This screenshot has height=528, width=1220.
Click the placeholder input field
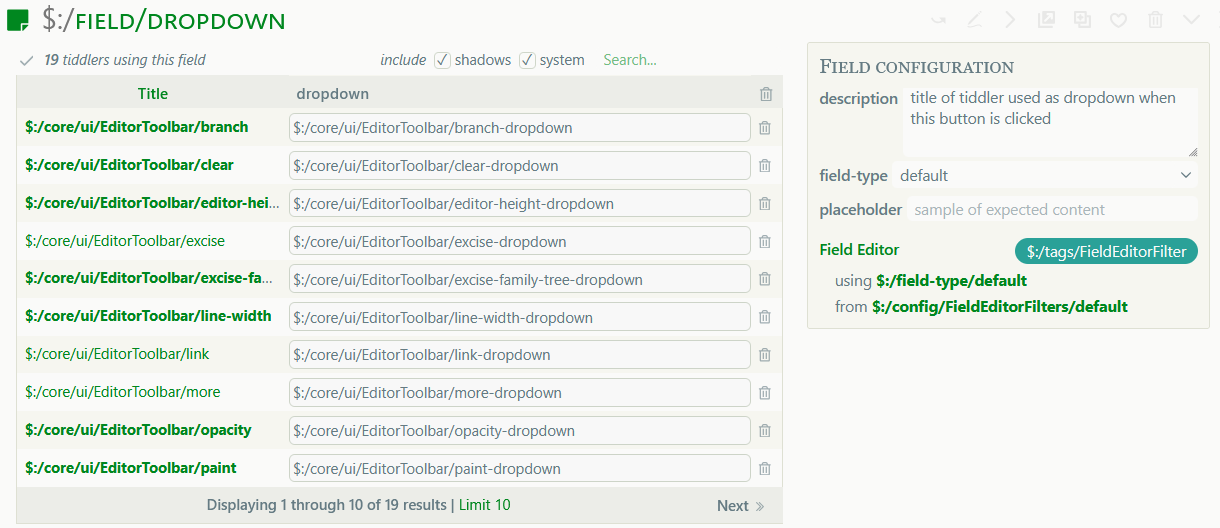(x=1051, y=210)
